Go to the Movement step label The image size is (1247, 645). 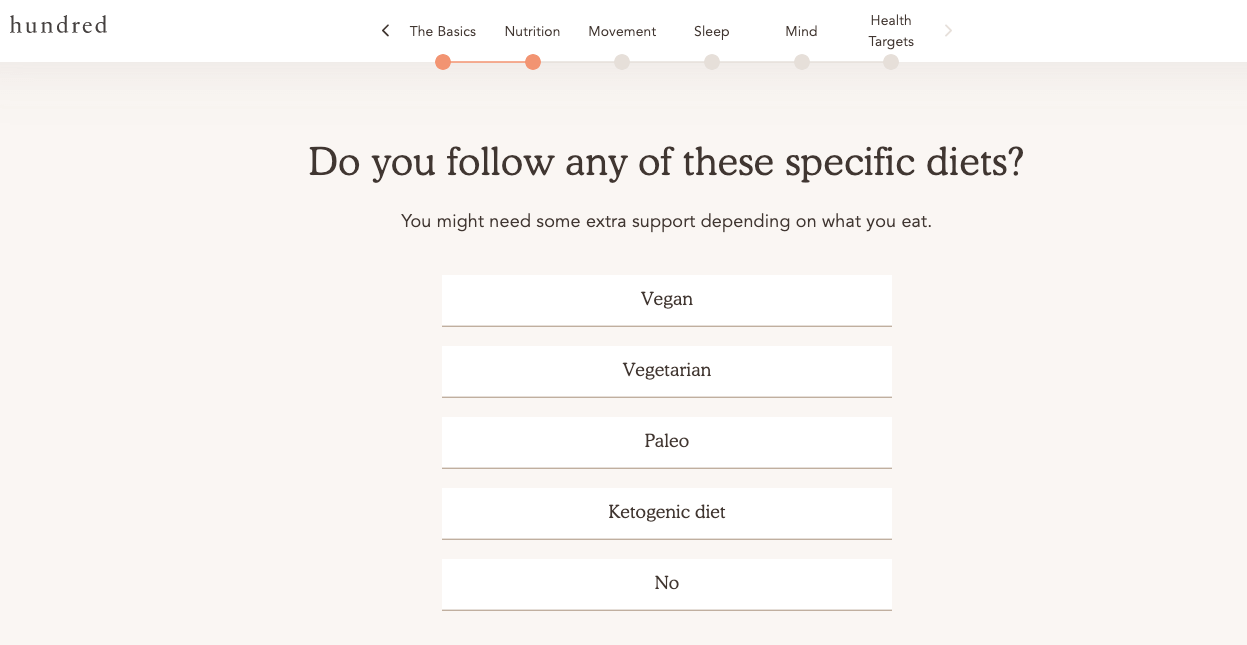point(622,31)
